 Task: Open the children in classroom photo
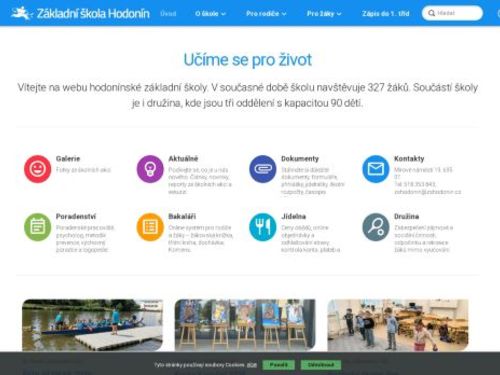point(398,325)
